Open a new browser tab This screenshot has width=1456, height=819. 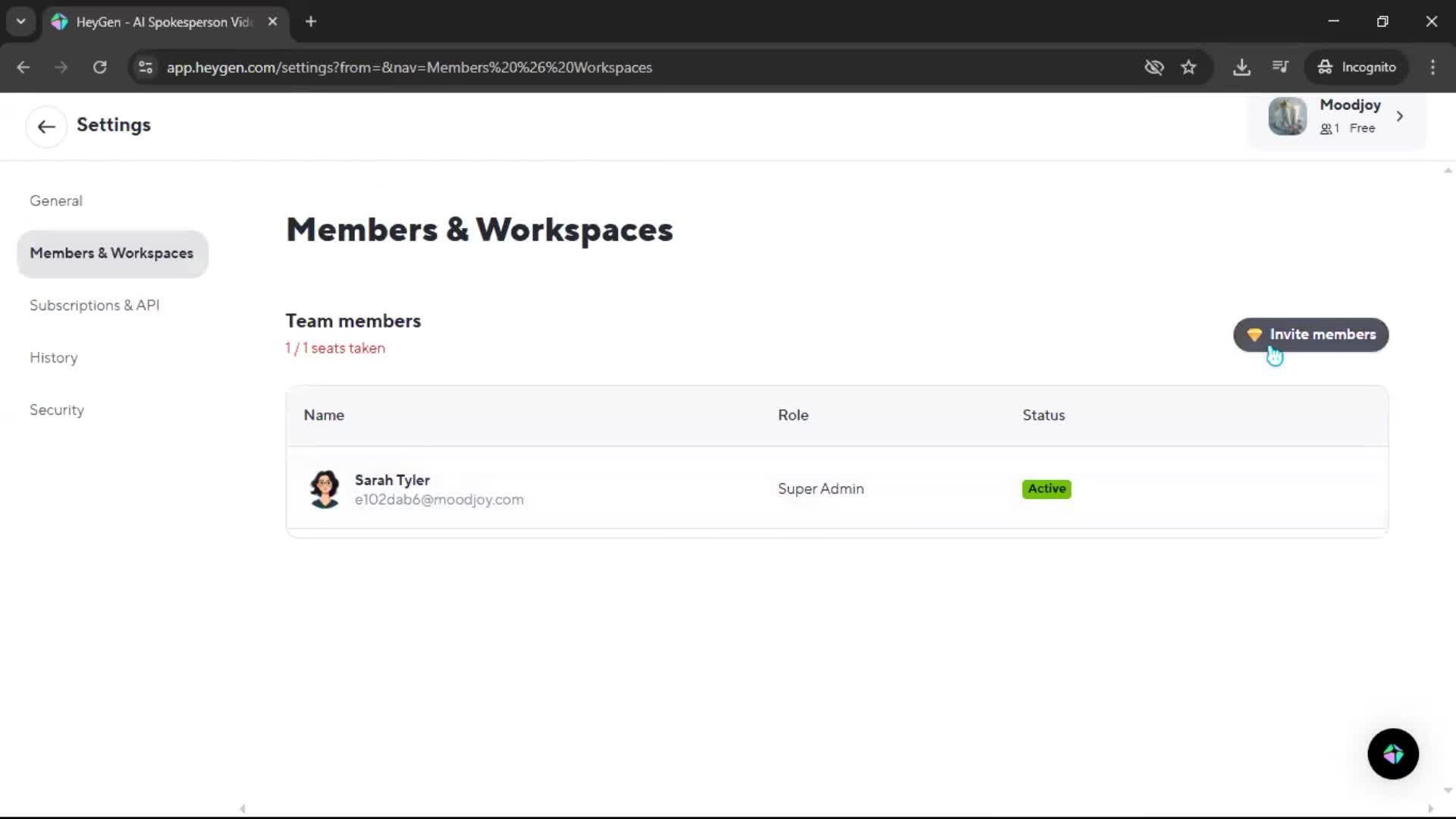click(311, 21)
